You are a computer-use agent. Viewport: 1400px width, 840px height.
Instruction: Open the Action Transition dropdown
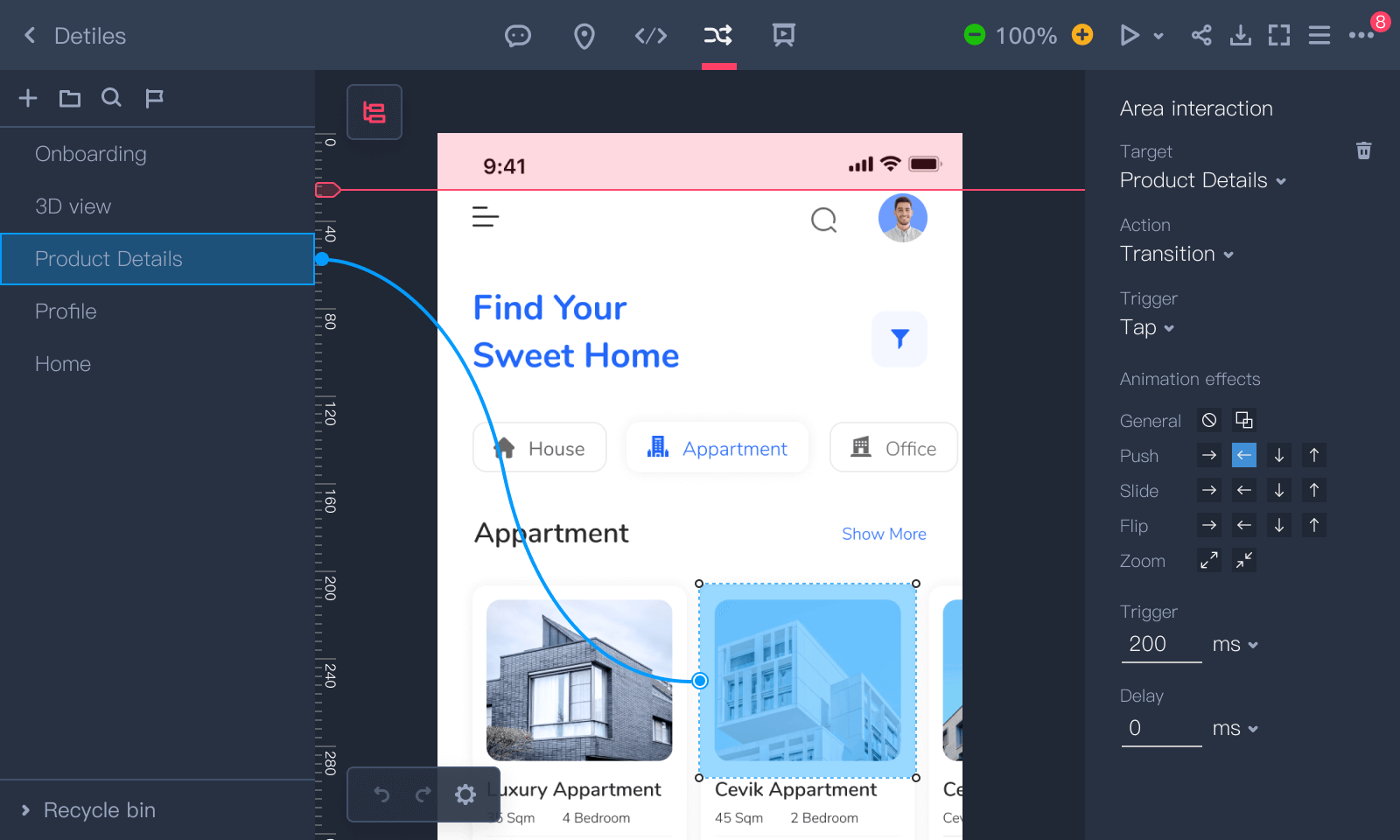(1176, 254)
